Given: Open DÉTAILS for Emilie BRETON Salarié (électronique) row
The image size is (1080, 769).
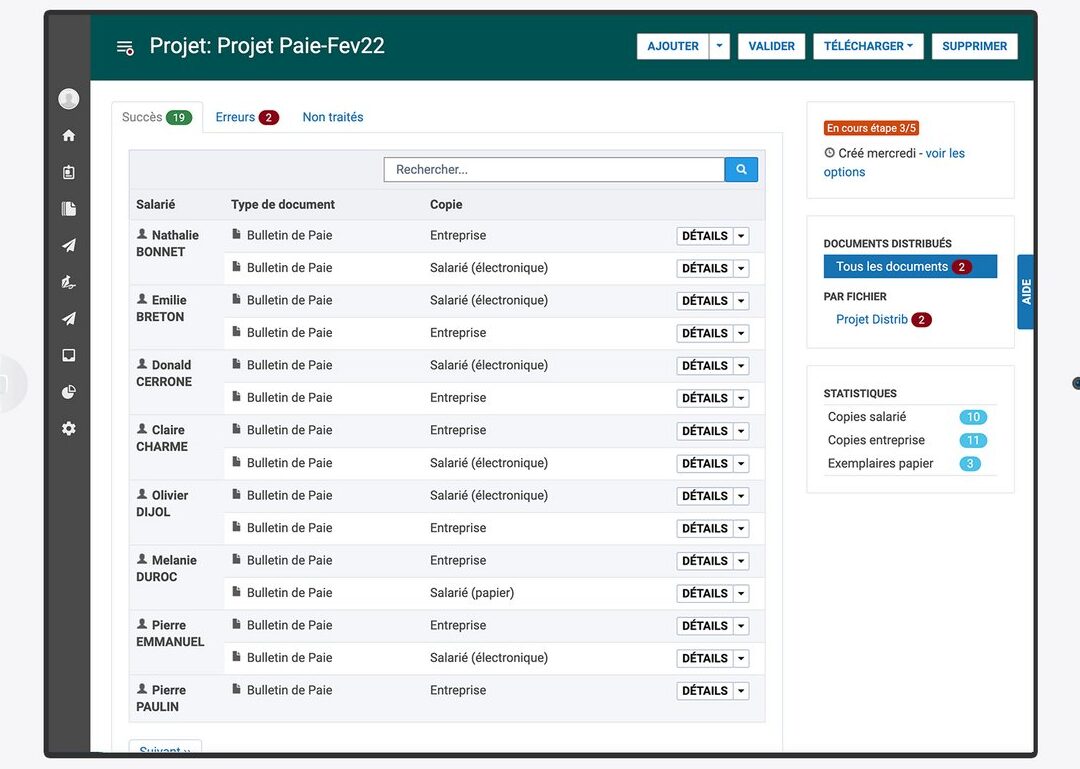Looking at the screenshot, I should 705,301.
